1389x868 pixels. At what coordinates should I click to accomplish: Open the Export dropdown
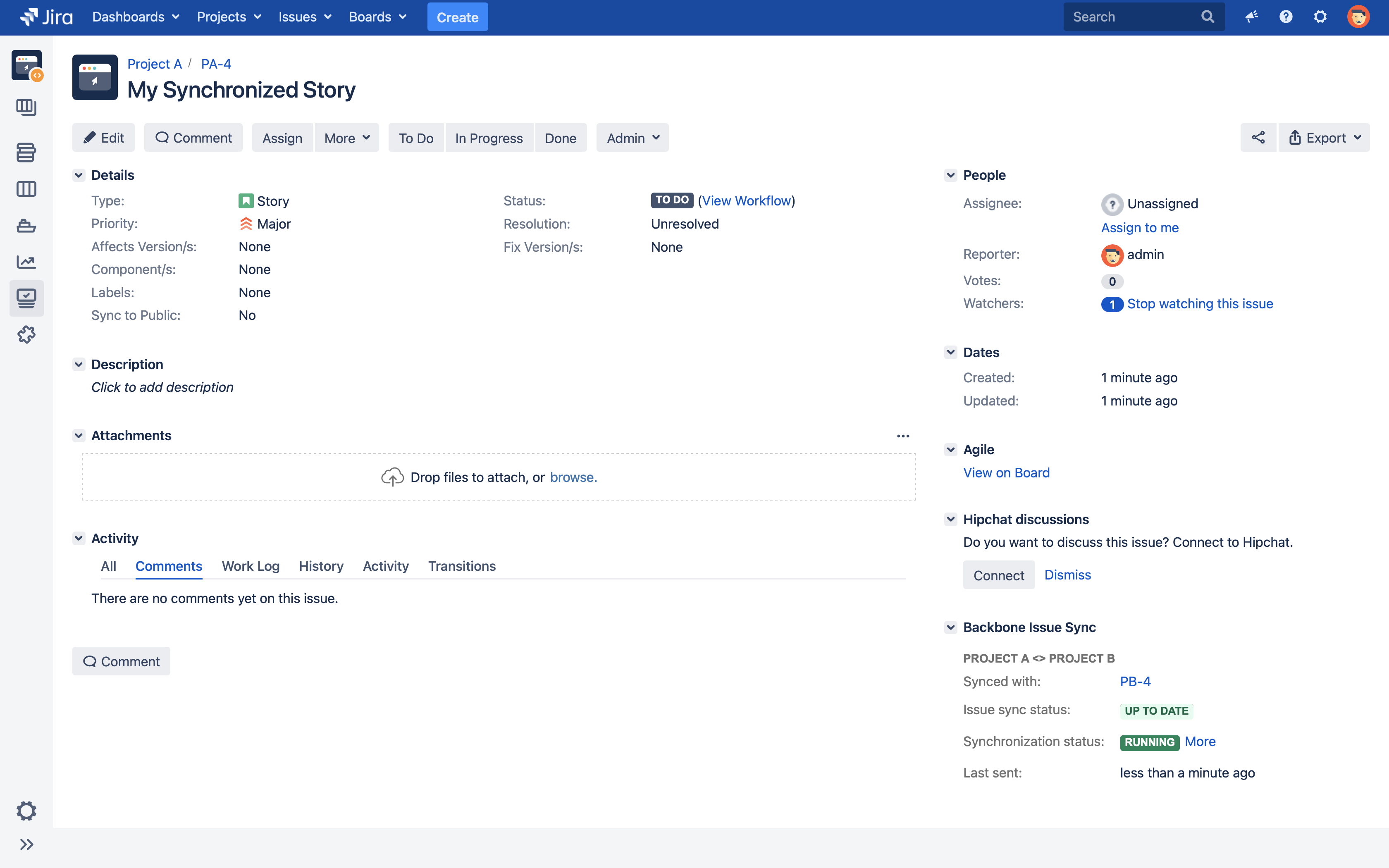tap(1324, 138)
